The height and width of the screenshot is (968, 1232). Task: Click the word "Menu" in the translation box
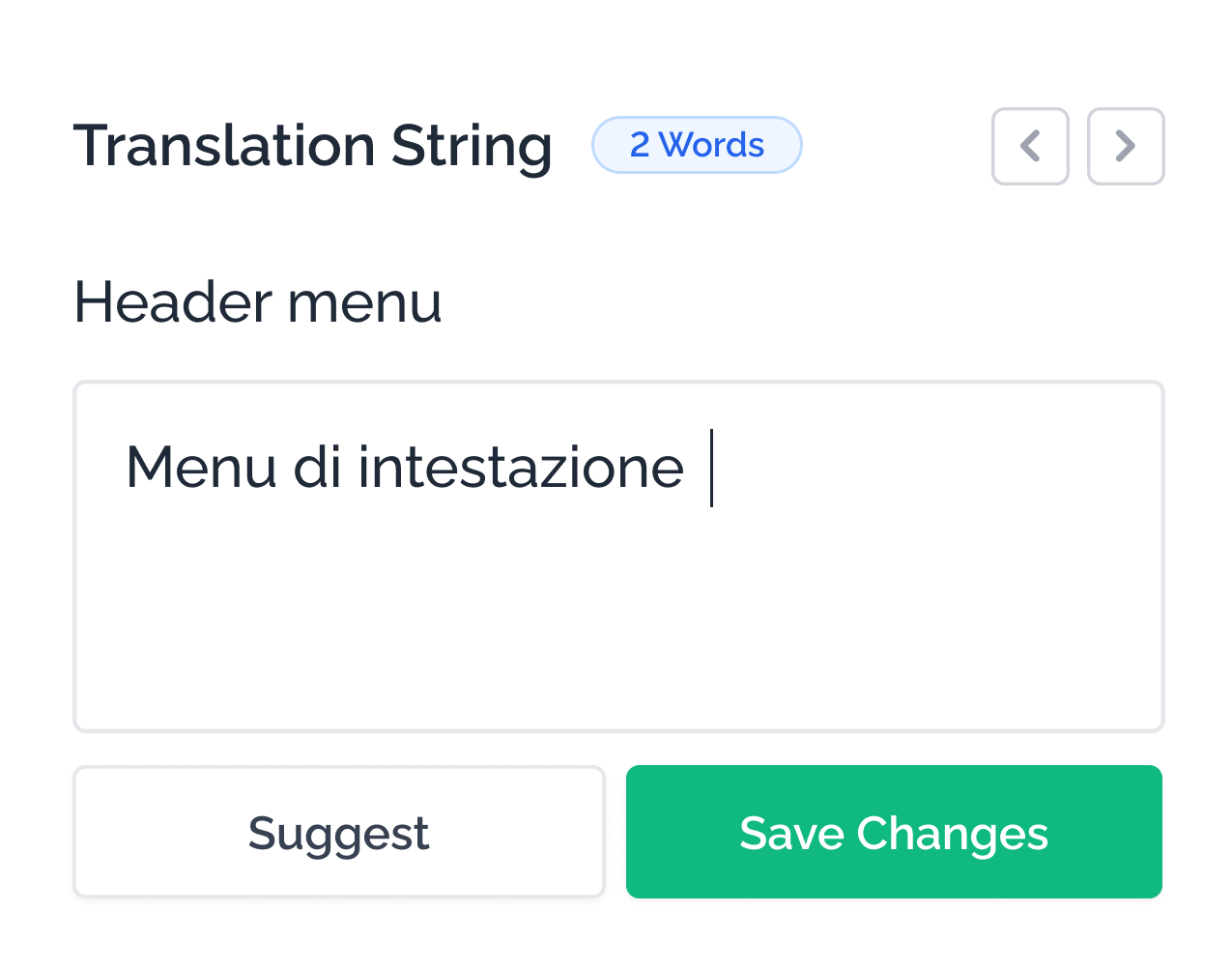click(x=200, y=468)
